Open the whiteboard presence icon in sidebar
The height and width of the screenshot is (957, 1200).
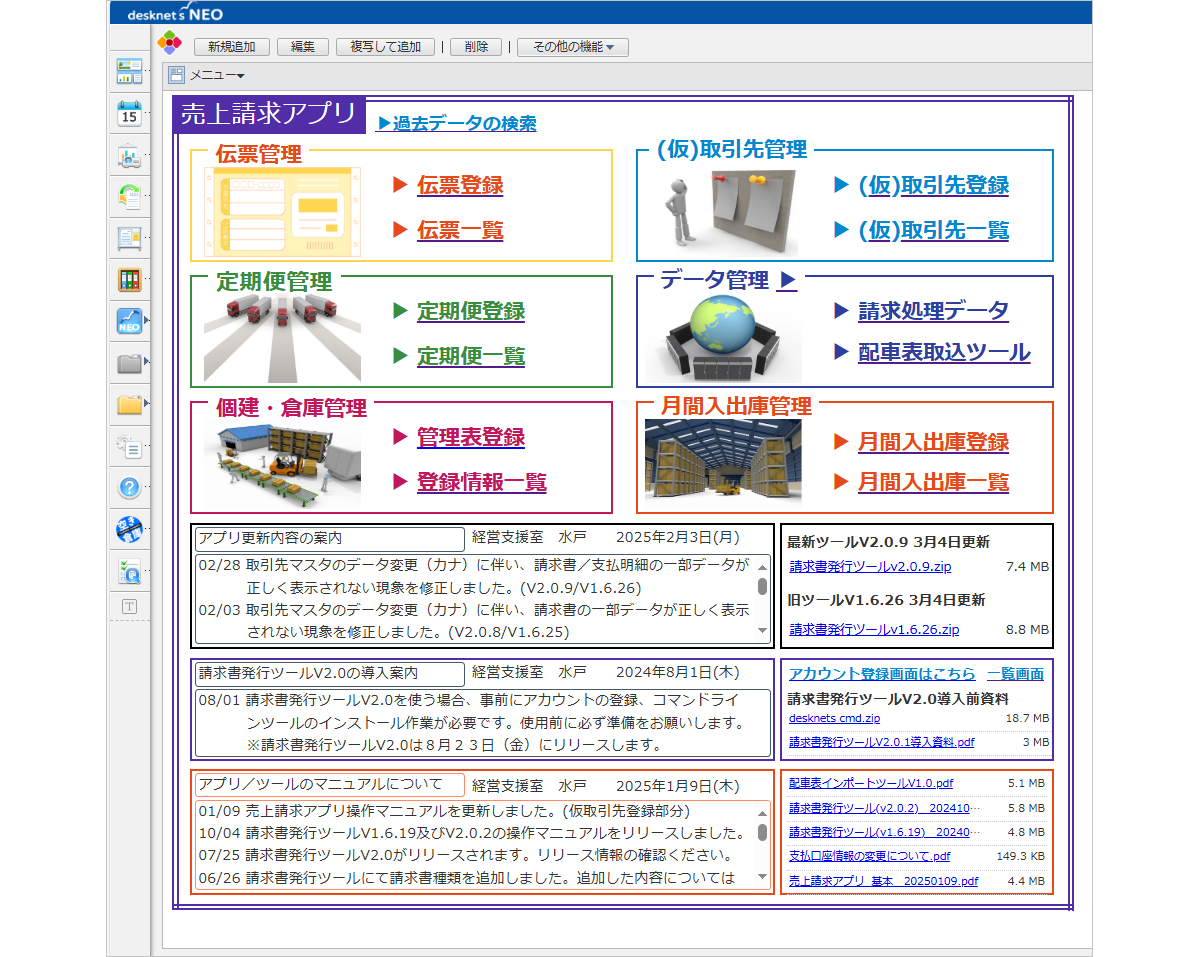128,154
